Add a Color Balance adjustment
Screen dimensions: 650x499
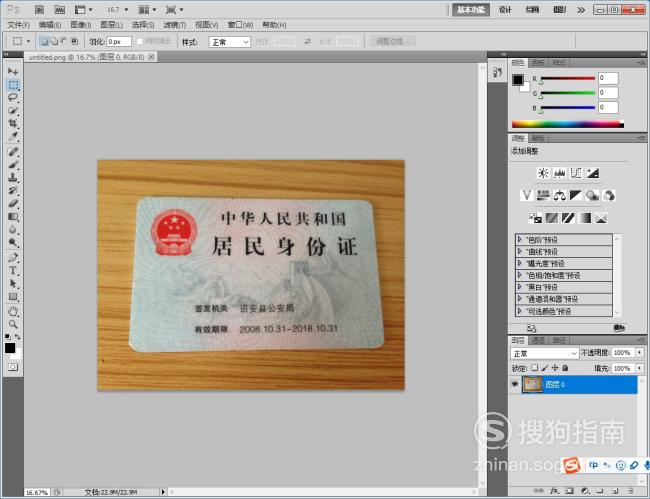pyautogui.click(x=560, y=195)
